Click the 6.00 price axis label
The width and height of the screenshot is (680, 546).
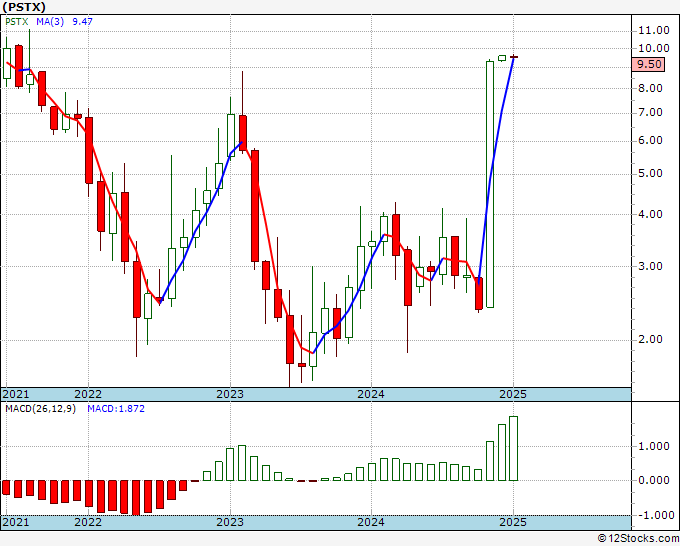point(650,141)
